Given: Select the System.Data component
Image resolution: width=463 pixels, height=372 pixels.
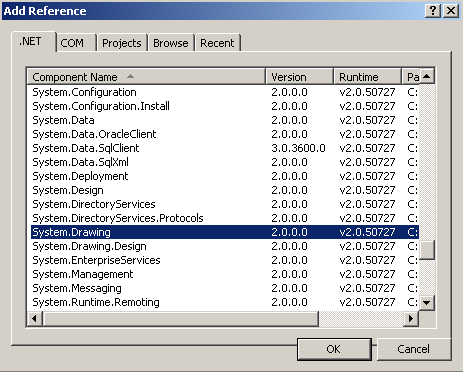Looking at the screenshot, I should point(225,120).
